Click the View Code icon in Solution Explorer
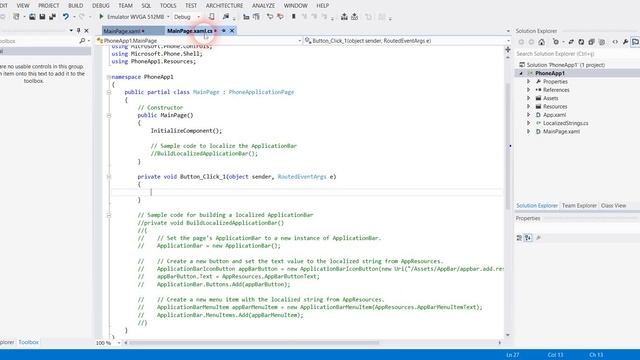Viewport: 640px width, 360px height. 615,42
